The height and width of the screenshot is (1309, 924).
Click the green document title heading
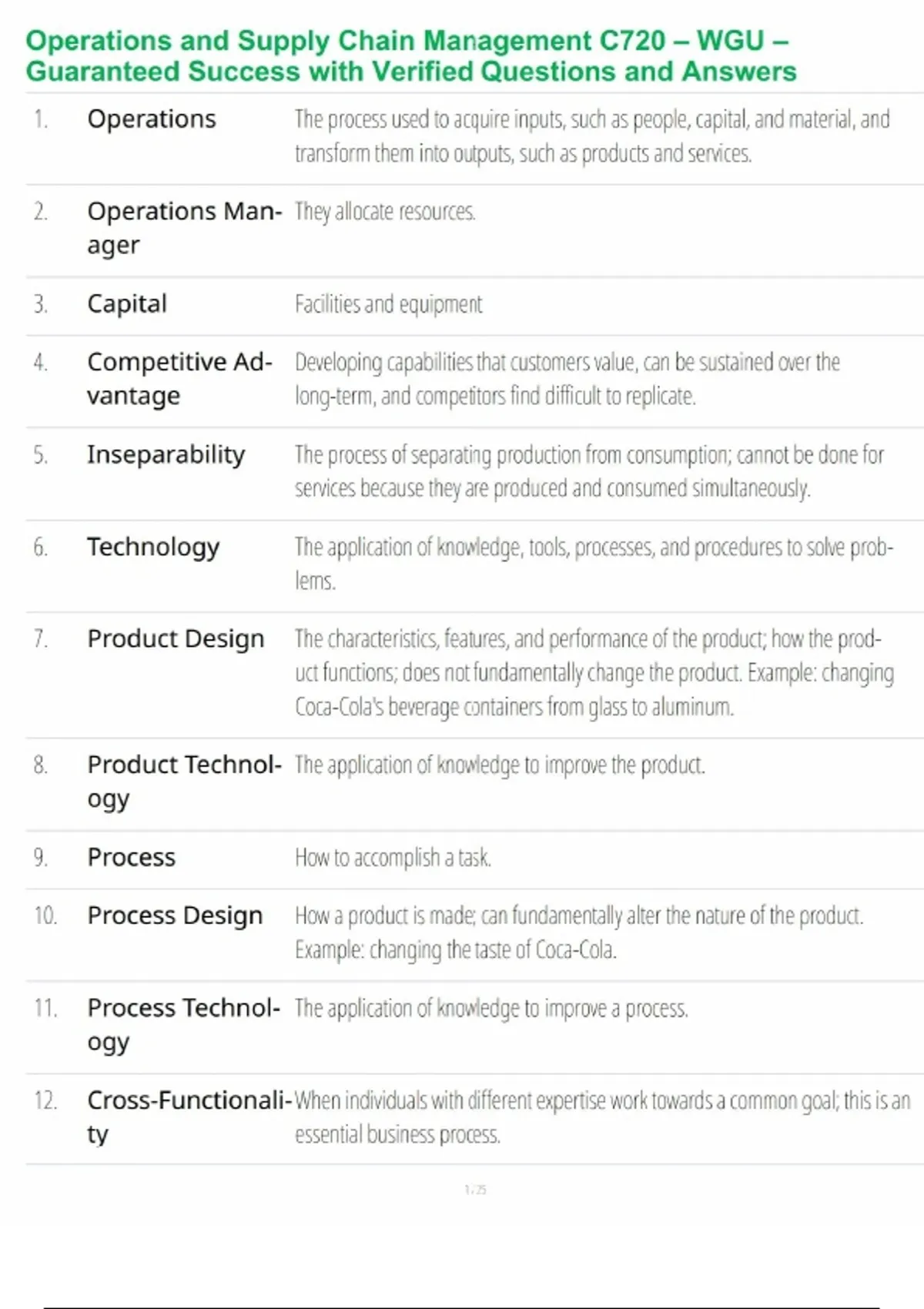point(410,55)
